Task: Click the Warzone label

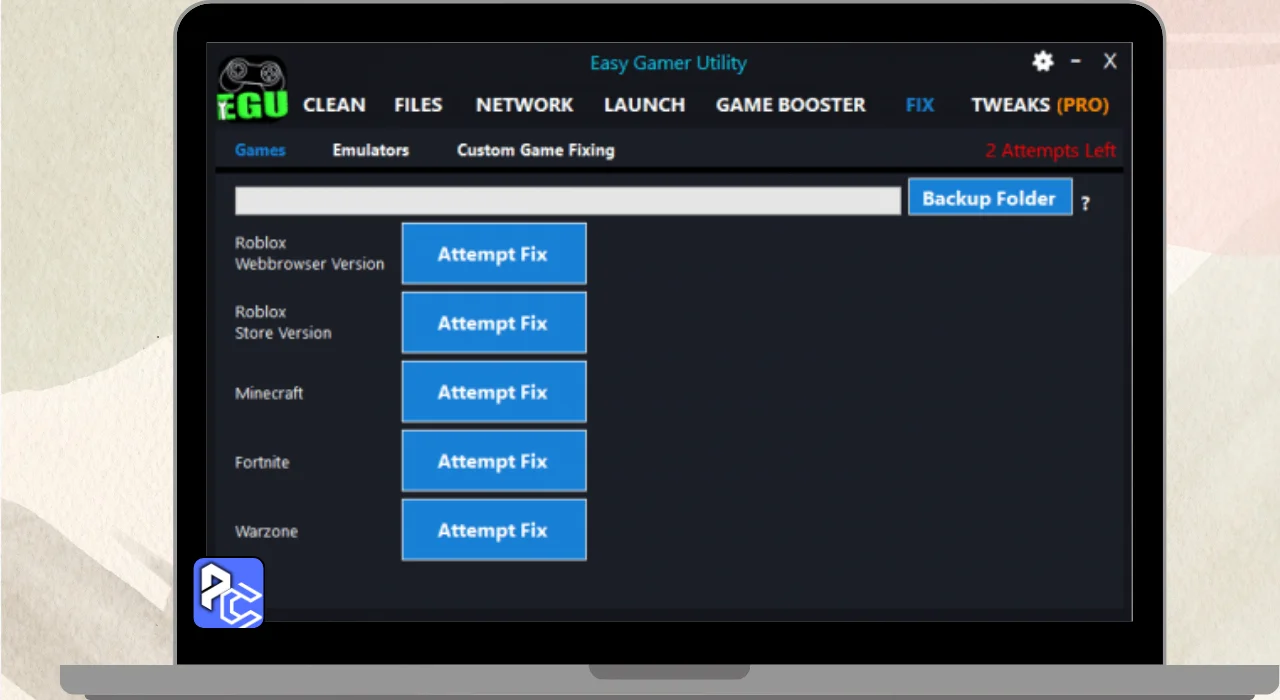Action: point(266,531)
